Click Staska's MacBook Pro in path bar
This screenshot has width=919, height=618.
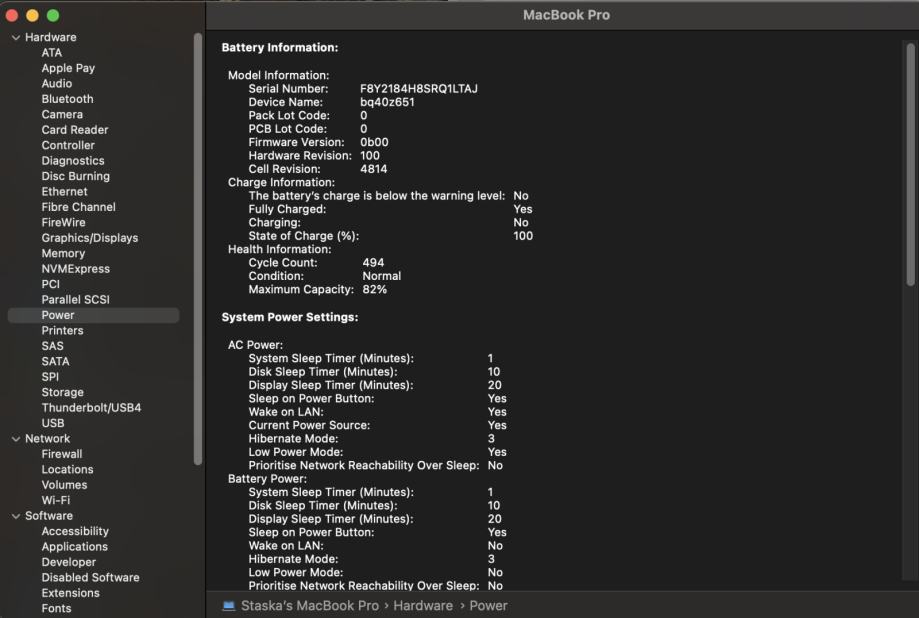[x=309, y=606]
